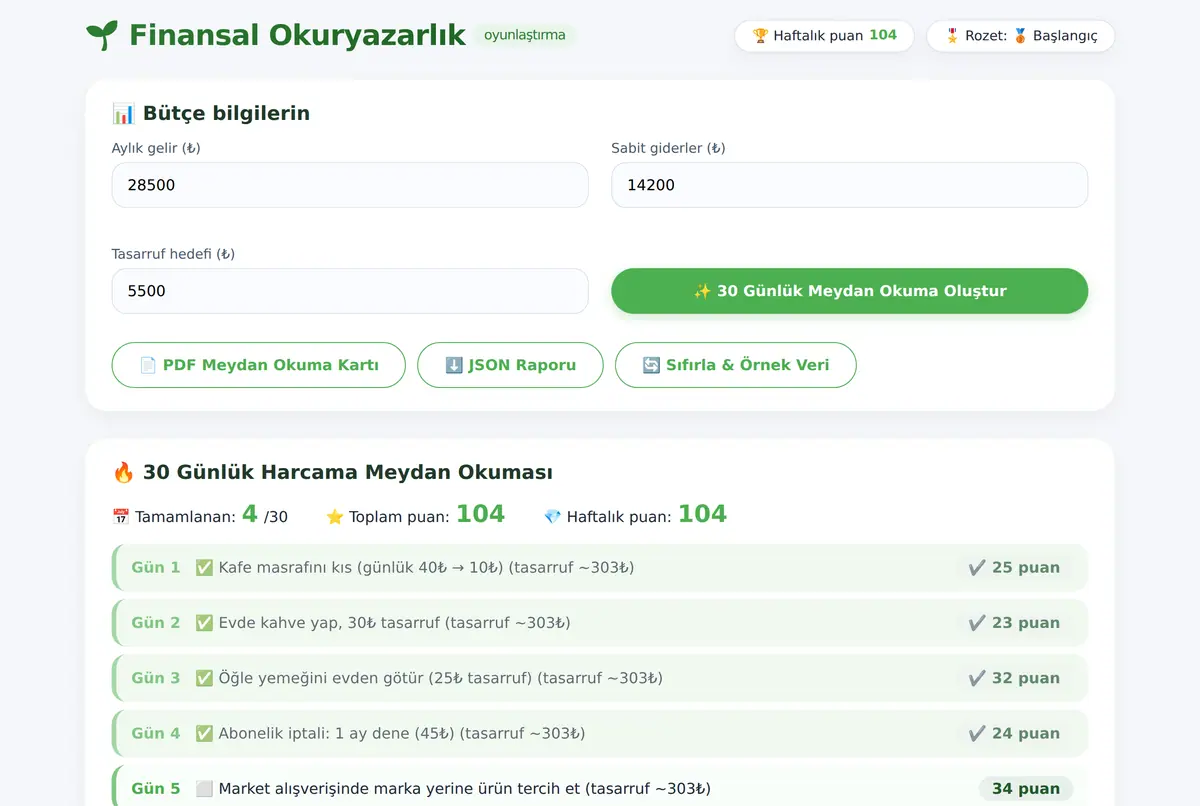Uncheck the Gün 2 Evde kahve yap checkbox
The image size is (1200, 806).
click(204, 623)
